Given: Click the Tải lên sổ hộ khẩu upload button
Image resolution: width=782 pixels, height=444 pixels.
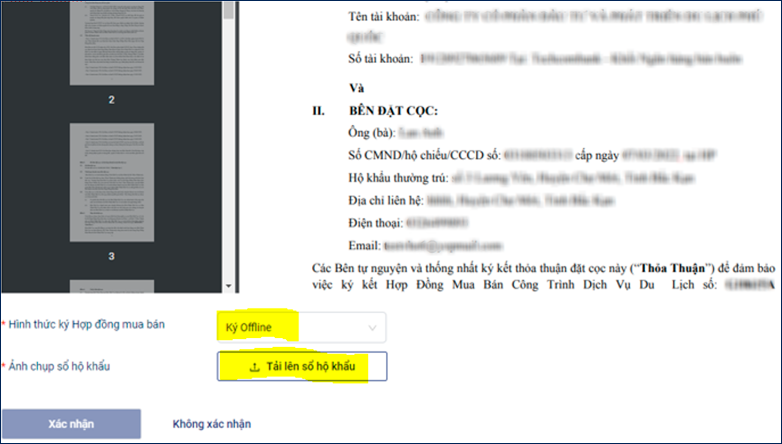Looking at the screenshot, I should [302, 367].
